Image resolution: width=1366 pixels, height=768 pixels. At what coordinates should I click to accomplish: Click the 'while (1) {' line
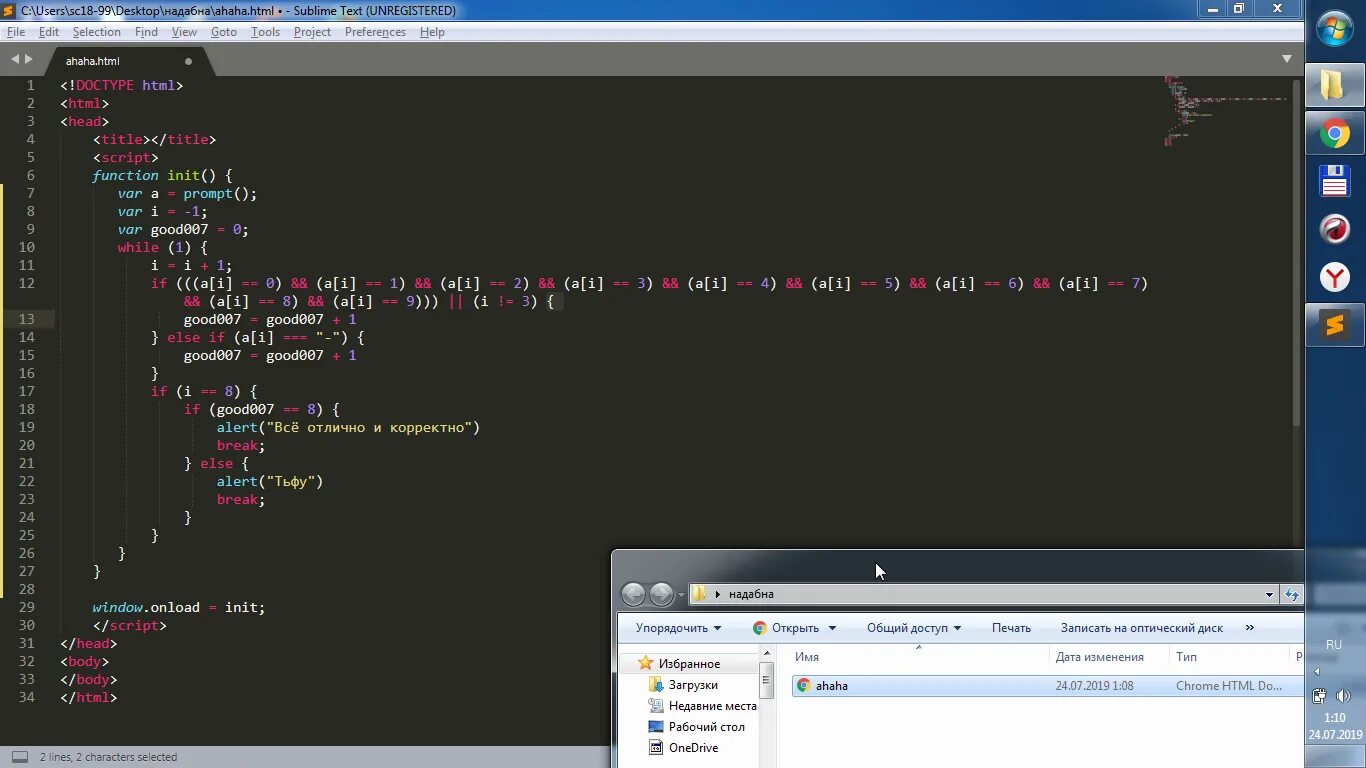pyautogui.click(x=162, y=247)
